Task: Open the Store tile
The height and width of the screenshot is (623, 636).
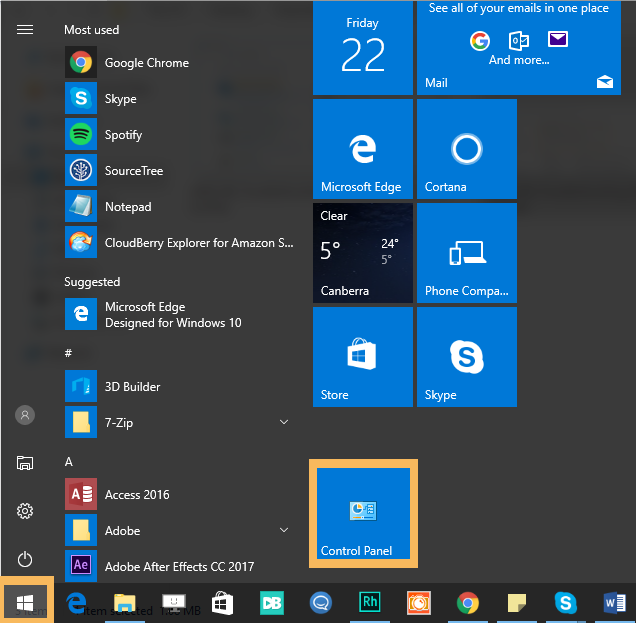Action: click(362, 357)
